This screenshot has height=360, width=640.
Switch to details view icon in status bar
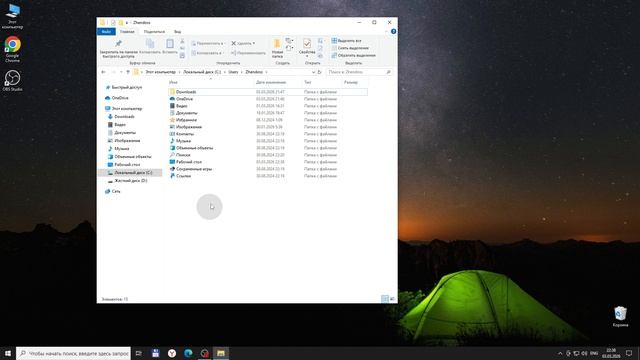[x=384, y=299]
